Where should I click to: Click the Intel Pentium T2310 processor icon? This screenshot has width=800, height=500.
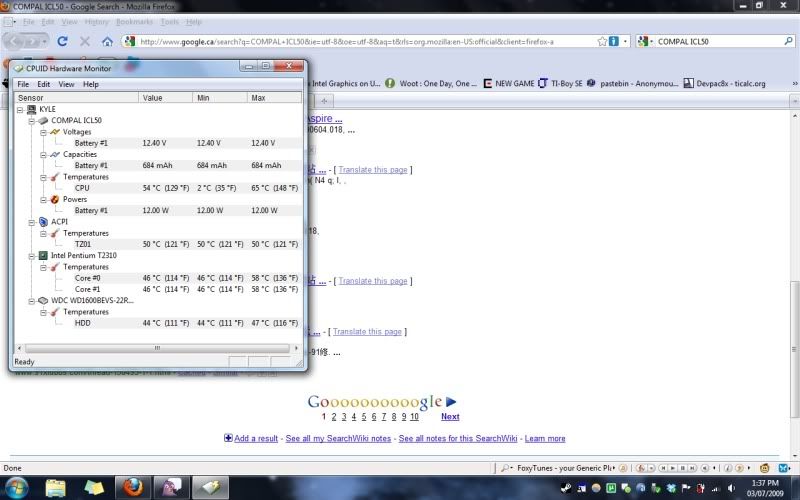(43, 255)
